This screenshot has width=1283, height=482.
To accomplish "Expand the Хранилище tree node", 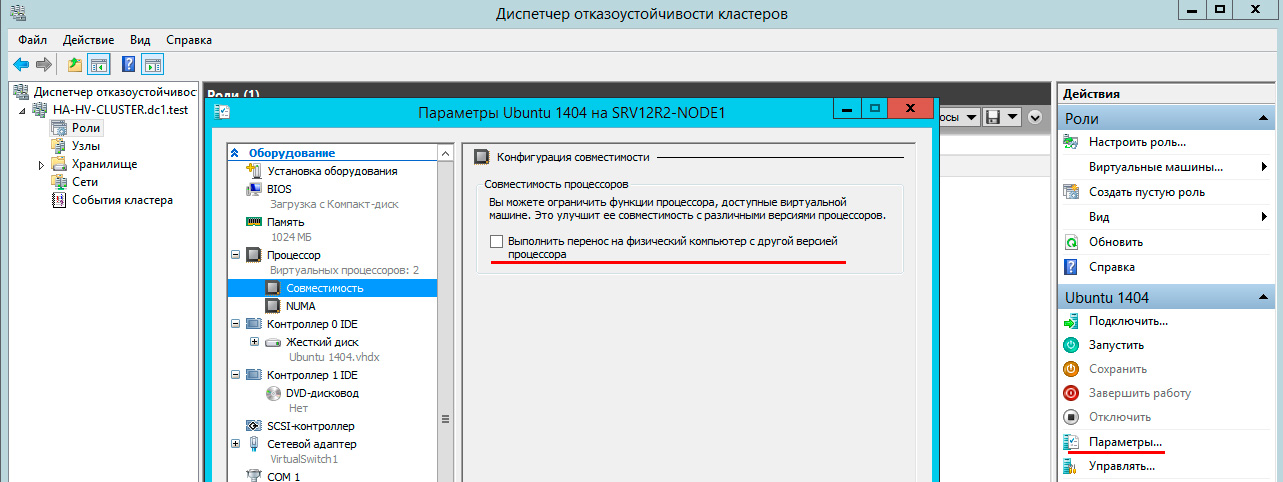I will pyautogui.click(x=41, y=164).
